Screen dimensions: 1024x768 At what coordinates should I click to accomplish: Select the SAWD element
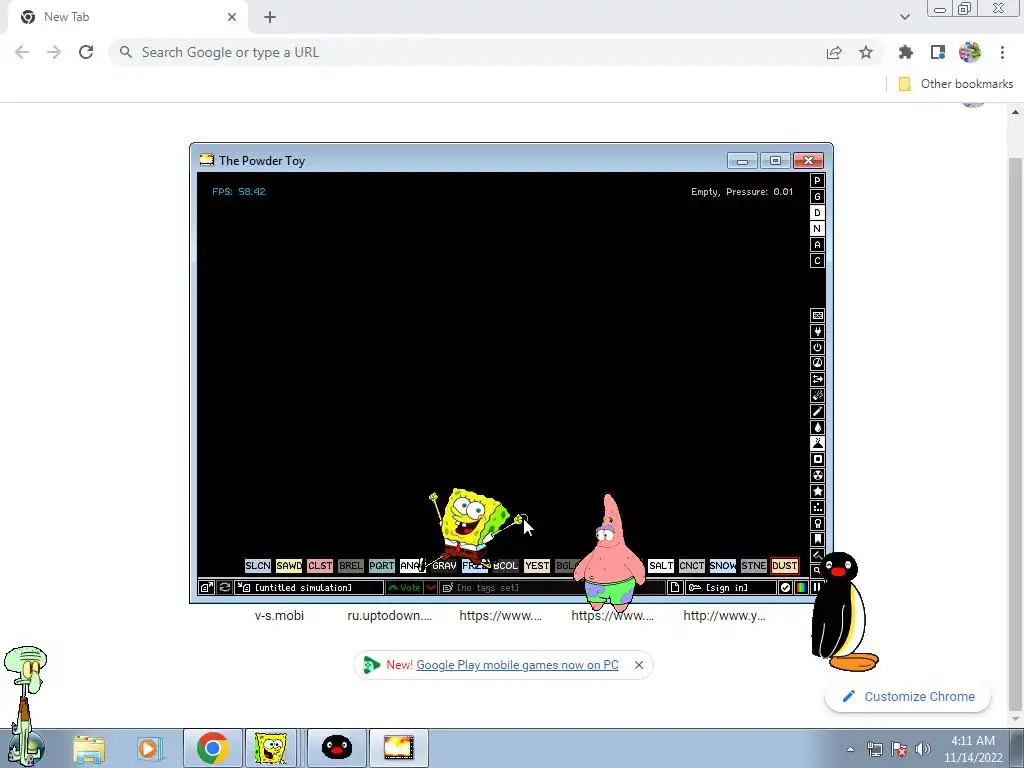point(289,566)
